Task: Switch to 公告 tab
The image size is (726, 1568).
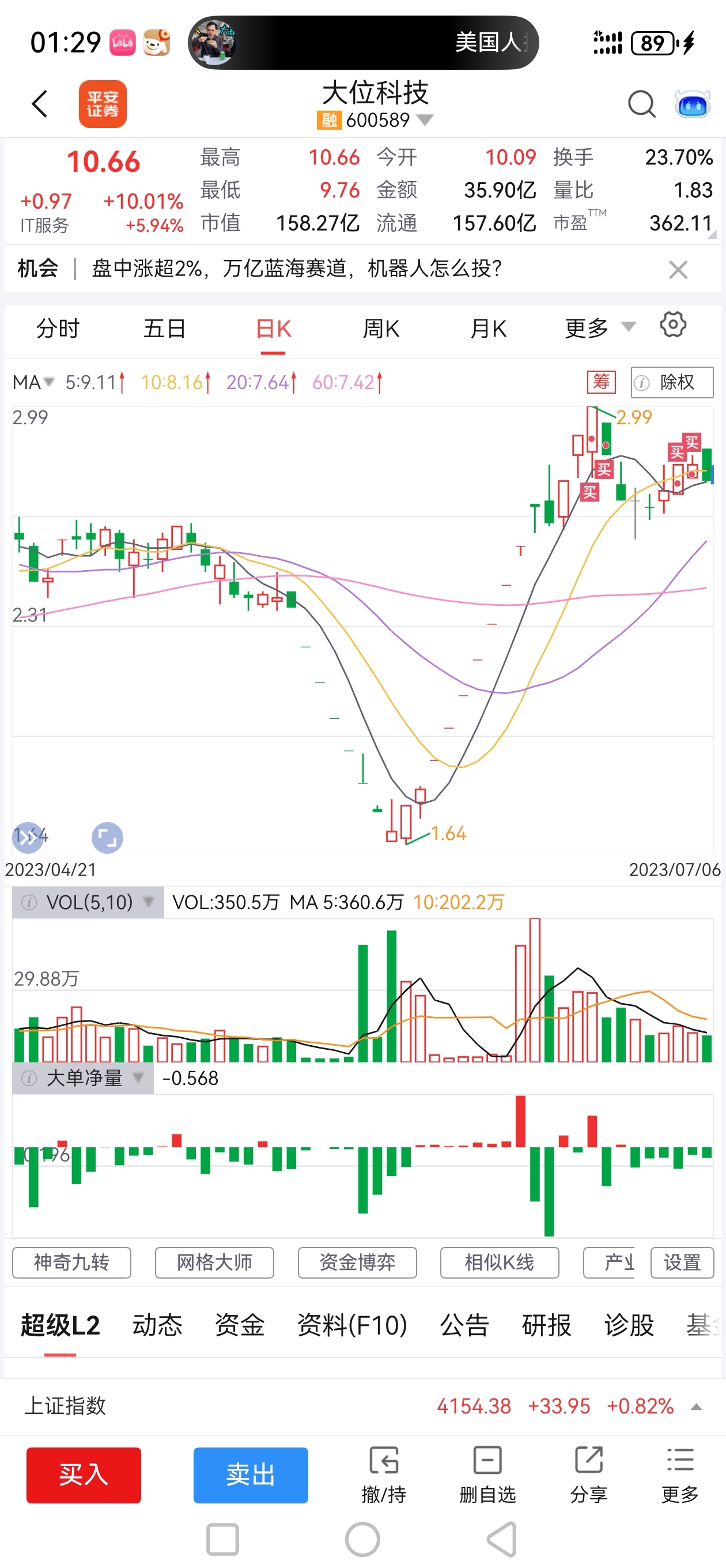Action: coord(465,1325)
